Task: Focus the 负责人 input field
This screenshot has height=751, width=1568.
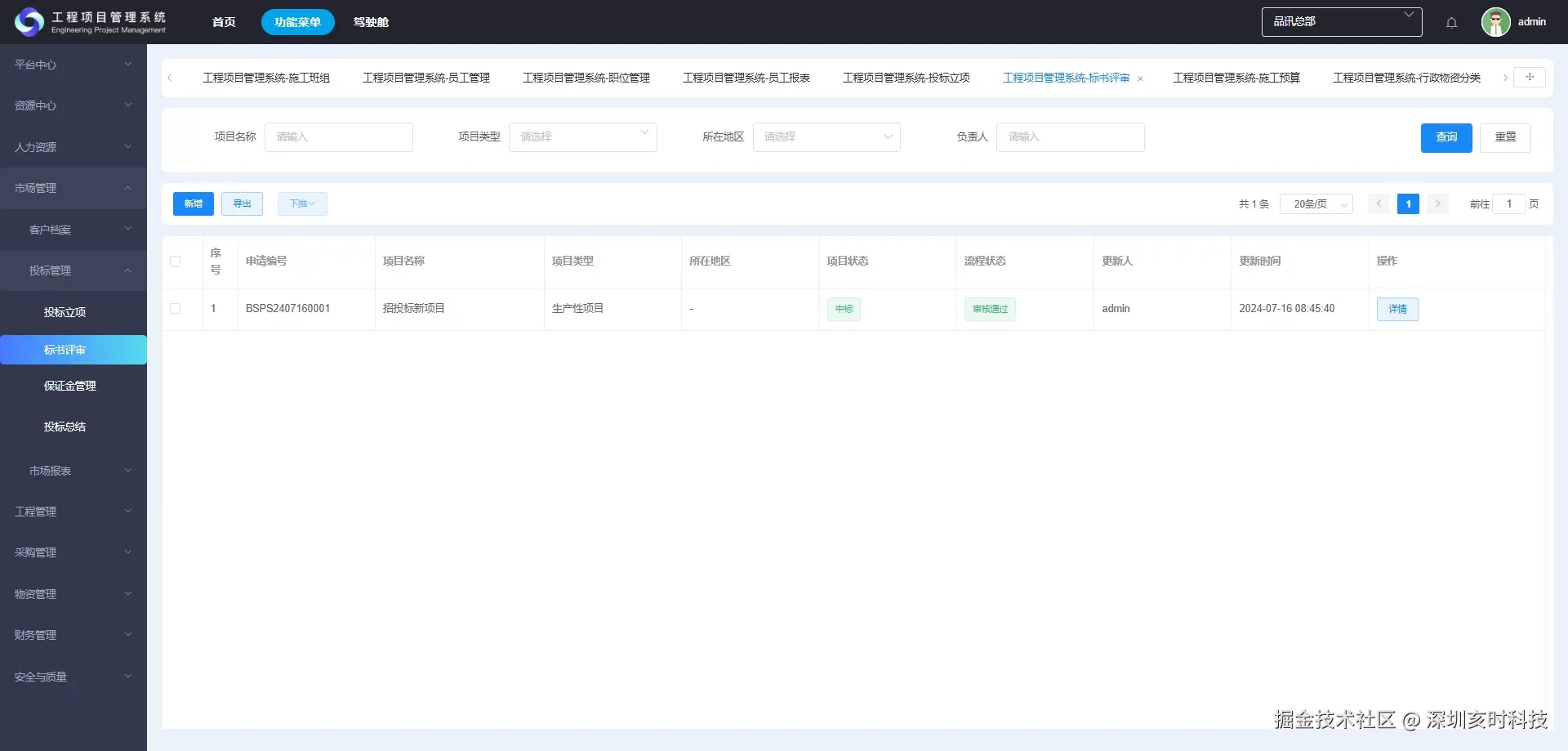Action: coord(1070,137)
